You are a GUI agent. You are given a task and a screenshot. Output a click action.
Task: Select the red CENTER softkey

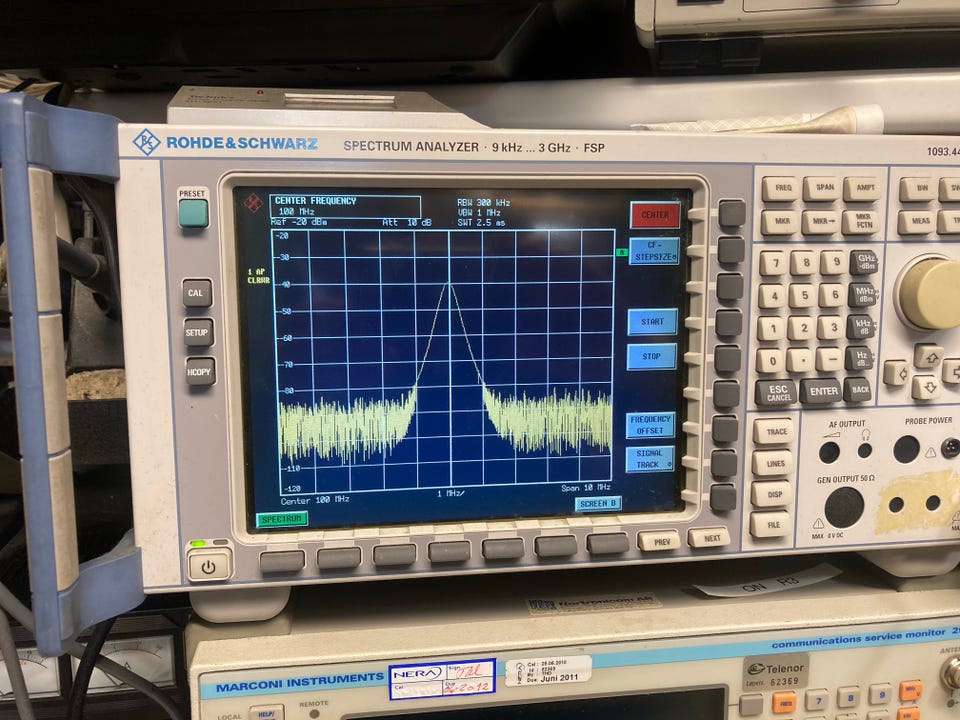pos(654,215)
